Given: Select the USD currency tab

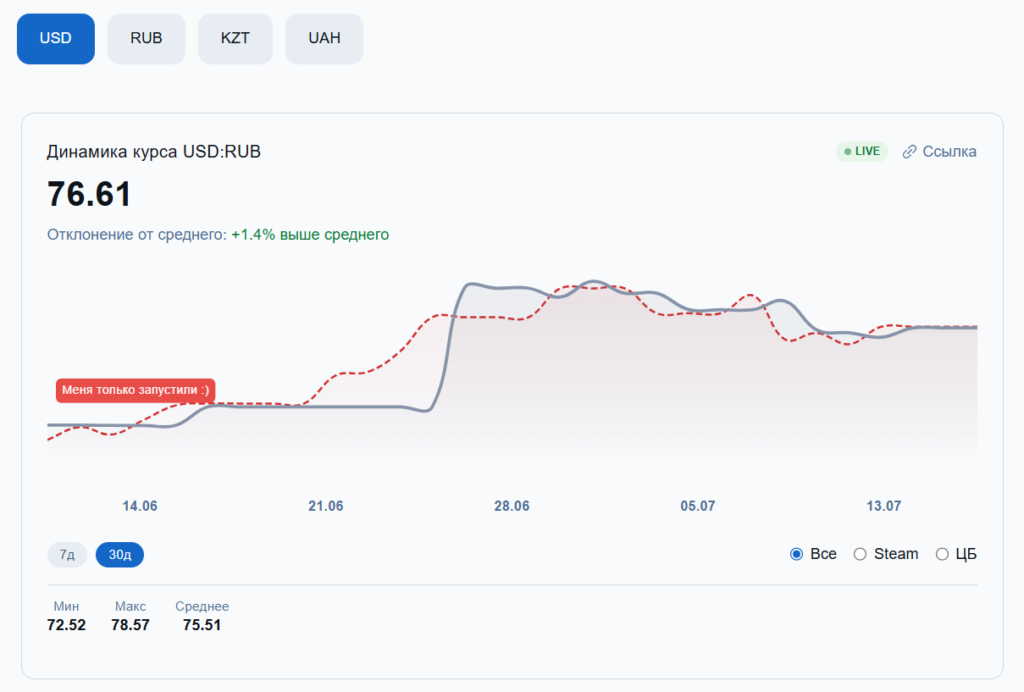Looking at the screenshot, I should coord(56,39).
